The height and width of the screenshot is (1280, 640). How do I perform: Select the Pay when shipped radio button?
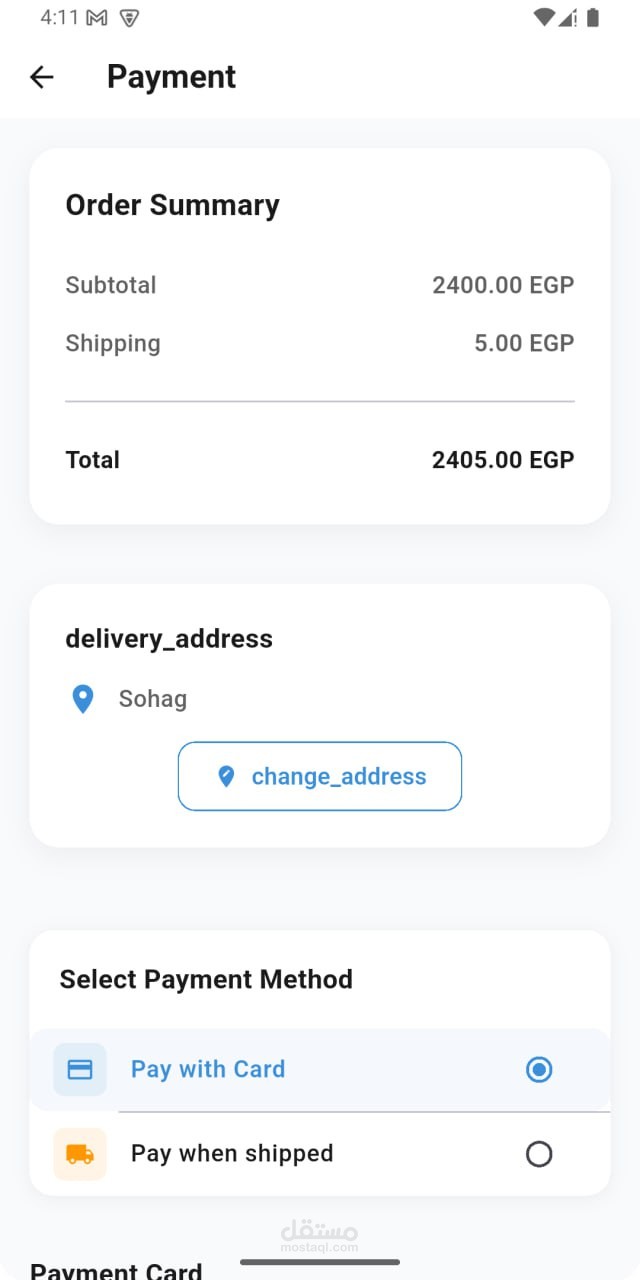pos(539,1154)
